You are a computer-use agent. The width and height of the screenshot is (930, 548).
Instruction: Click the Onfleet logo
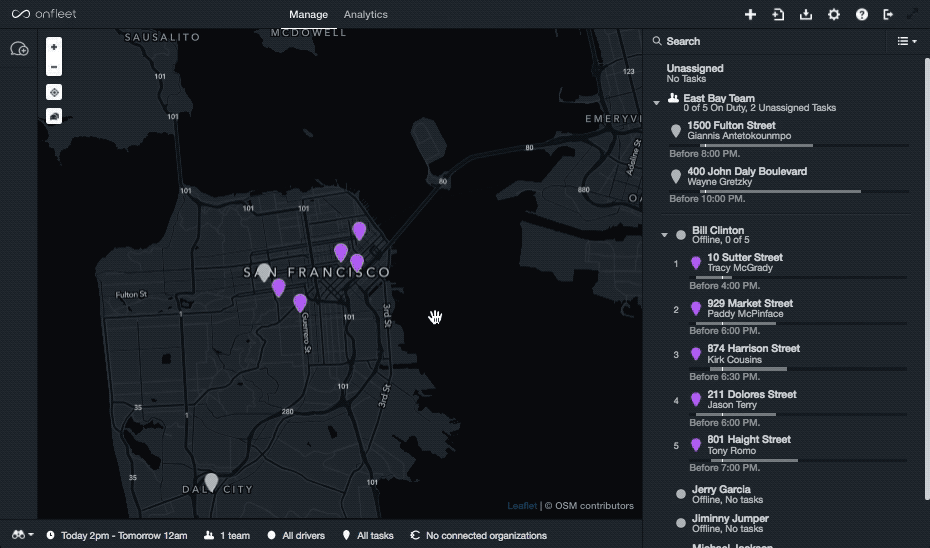pyautogui.click(x=44, y=14)
